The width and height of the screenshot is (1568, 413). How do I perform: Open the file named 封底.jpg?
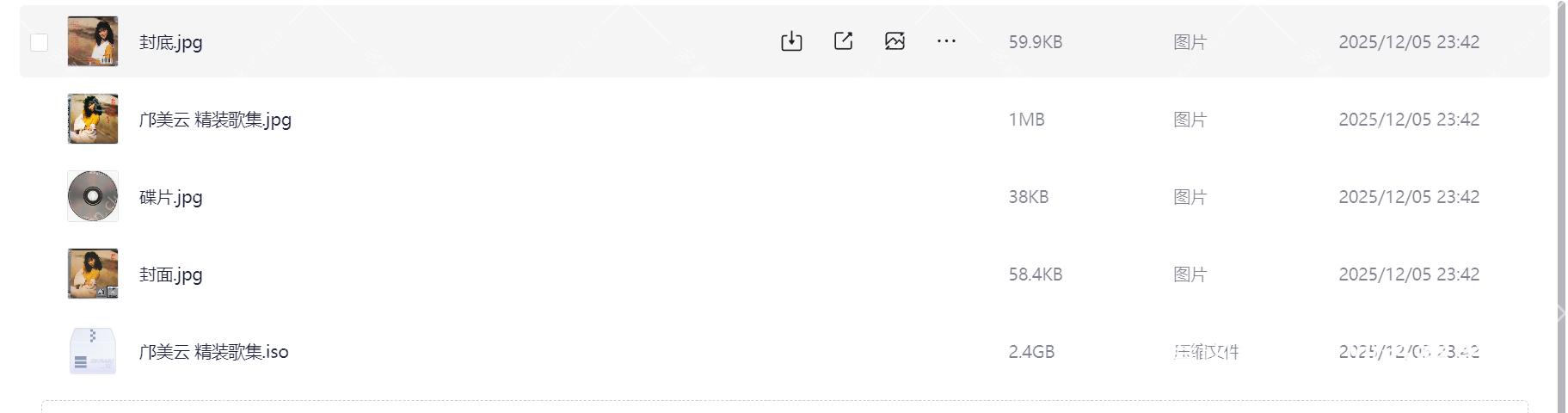(x=171, y=42)
